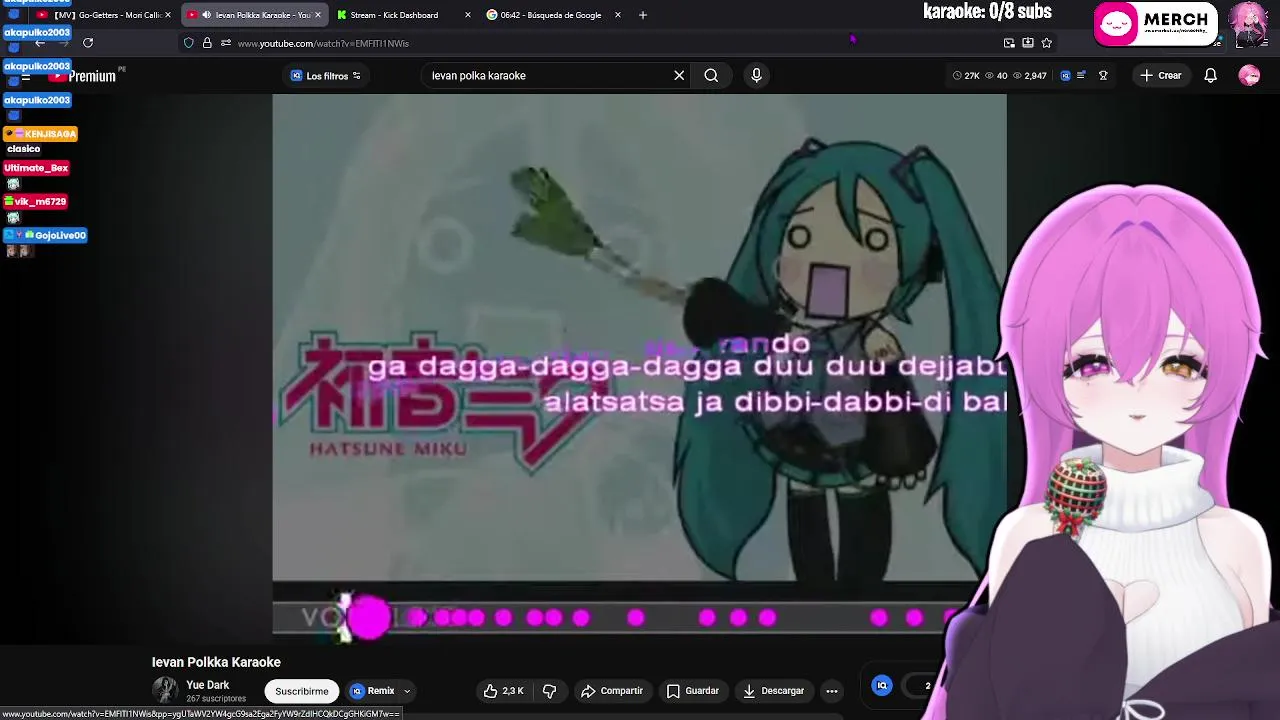The height and width of the screenshot is (720, 1280).
Task: Close the Búsqueda de Google tab
Action: (x=618, y=15)
